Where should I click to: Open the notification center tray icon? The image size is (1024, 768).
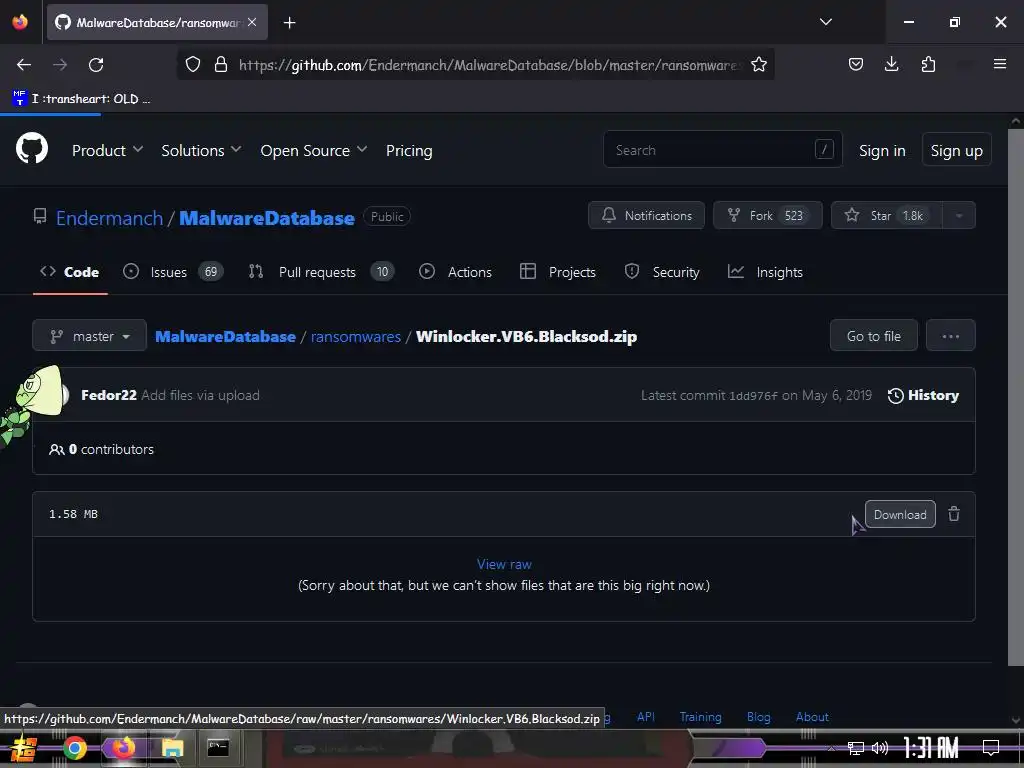[991, 748]
